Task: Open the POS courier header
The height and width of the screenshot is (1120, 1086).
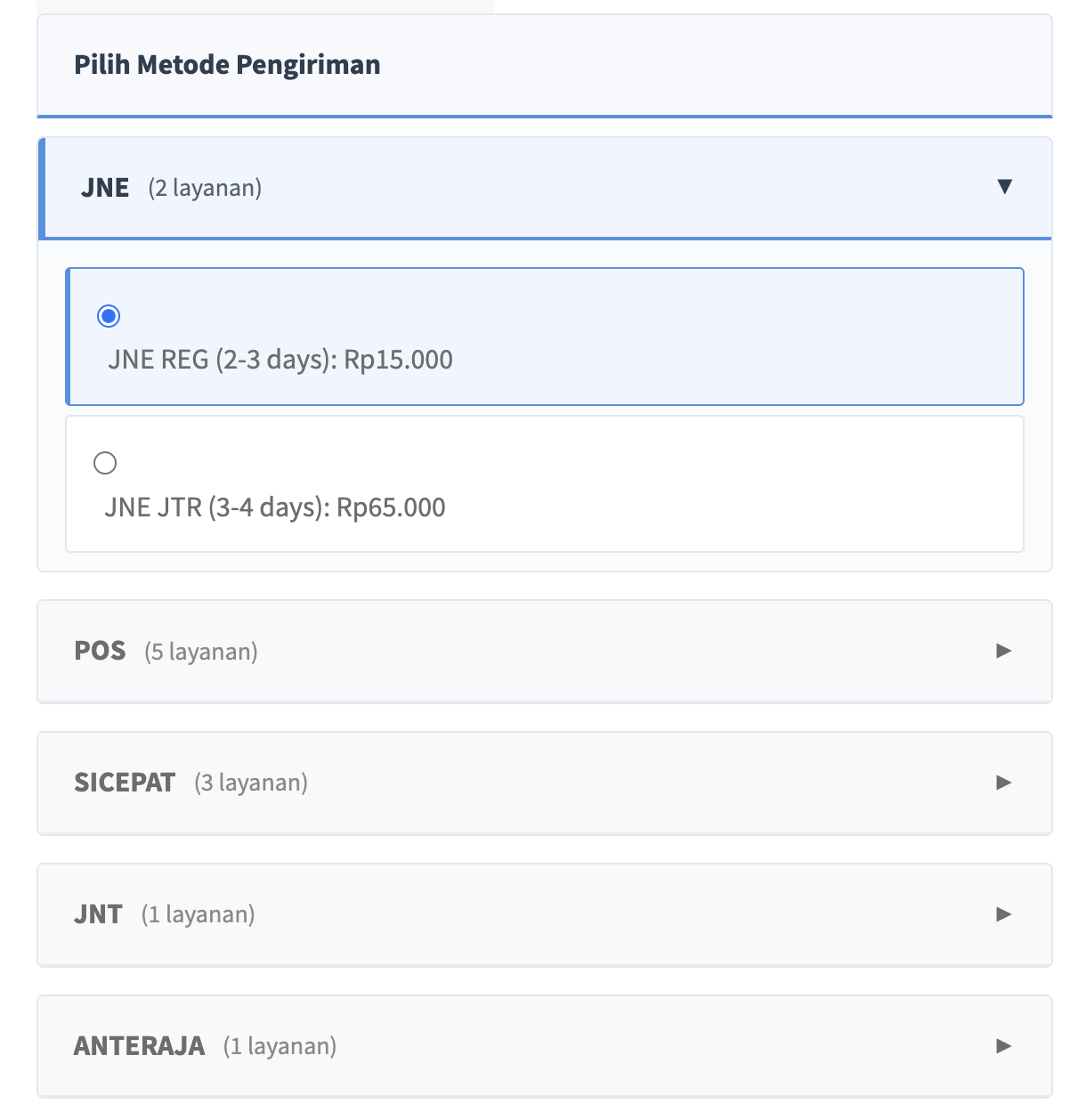Action: (100, 651)
